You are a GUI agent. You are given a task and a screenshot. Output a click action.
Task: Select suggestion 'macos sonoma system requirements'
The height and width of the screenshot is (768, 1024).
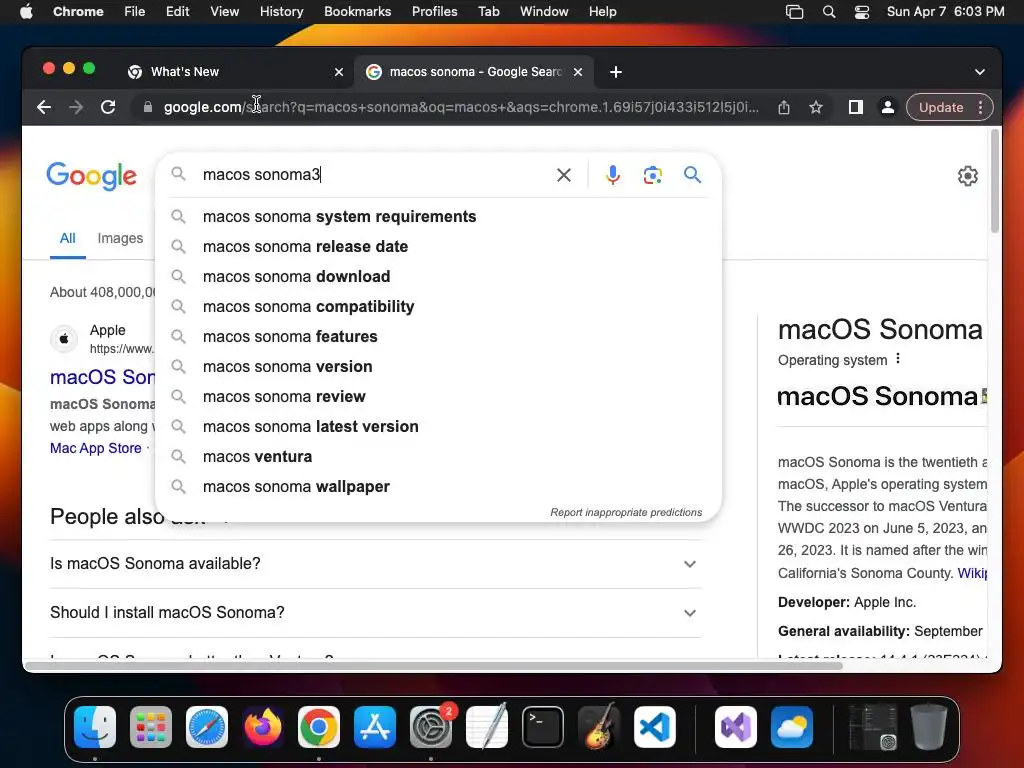tap(439, 217)
